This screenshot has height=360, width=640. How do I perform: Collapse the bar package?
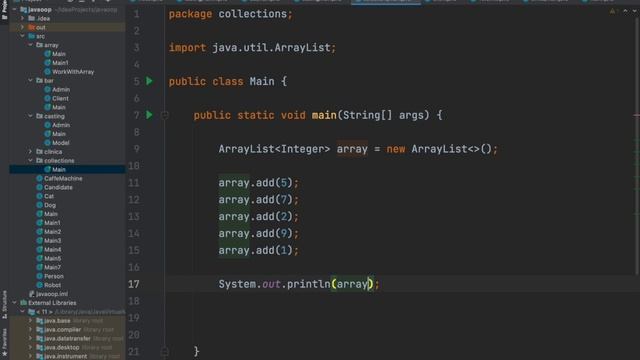tap(31, 80)
